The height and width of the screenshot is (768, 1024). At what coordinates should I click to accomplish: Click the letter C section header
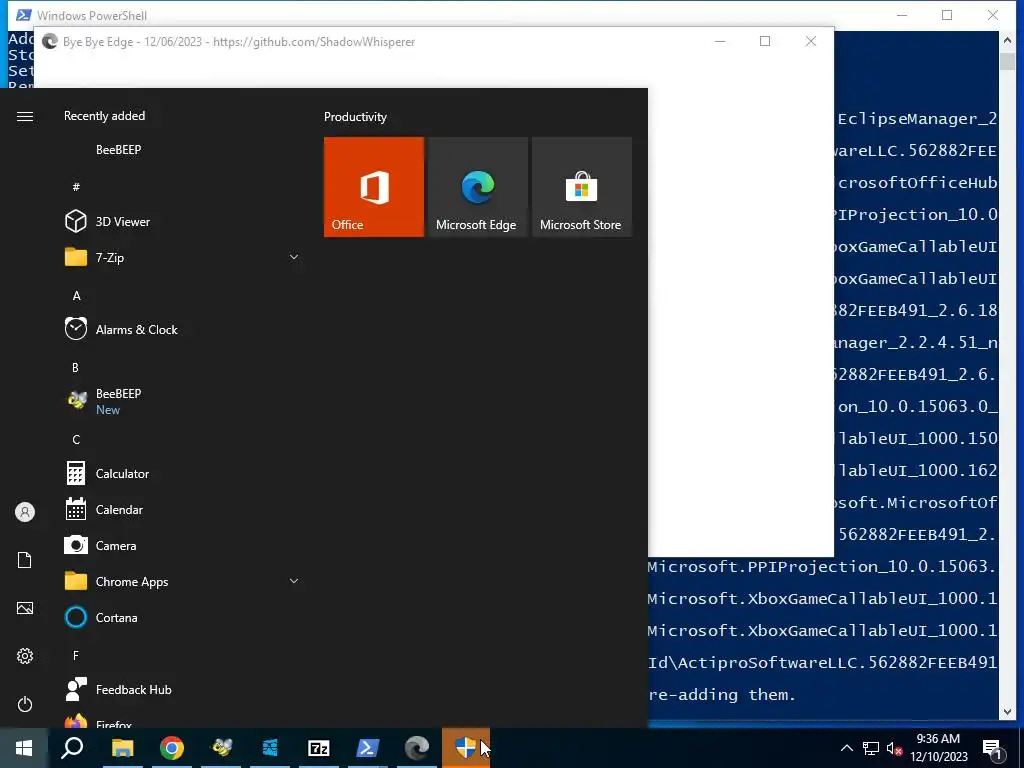pos(76,440)
